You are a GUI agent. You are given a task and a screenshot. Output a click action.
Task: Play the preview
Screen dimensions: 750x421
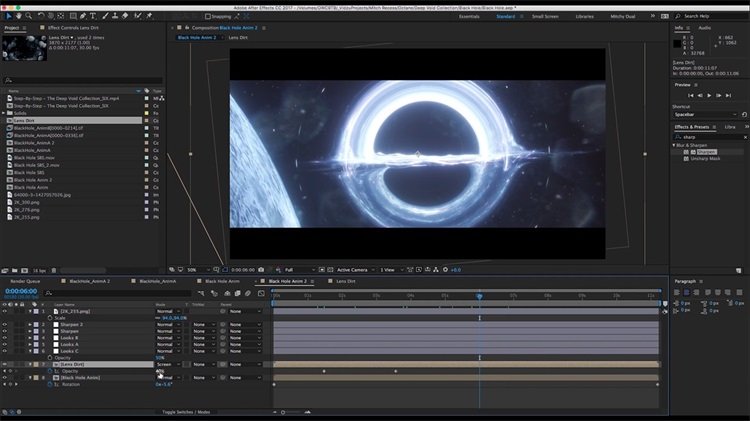709,95
